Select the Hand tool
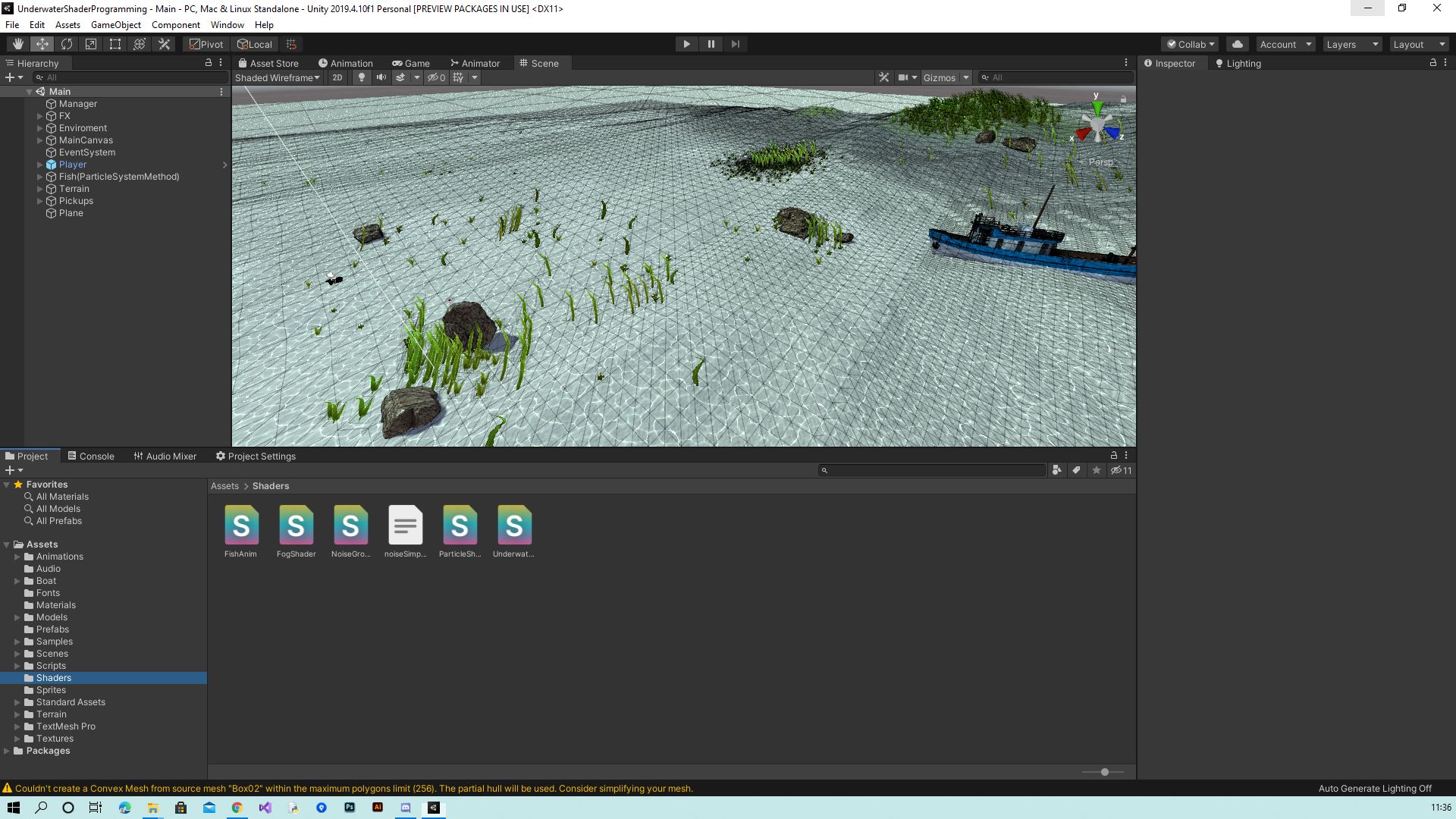This screenshot has width=1456, height=819. 17,44
